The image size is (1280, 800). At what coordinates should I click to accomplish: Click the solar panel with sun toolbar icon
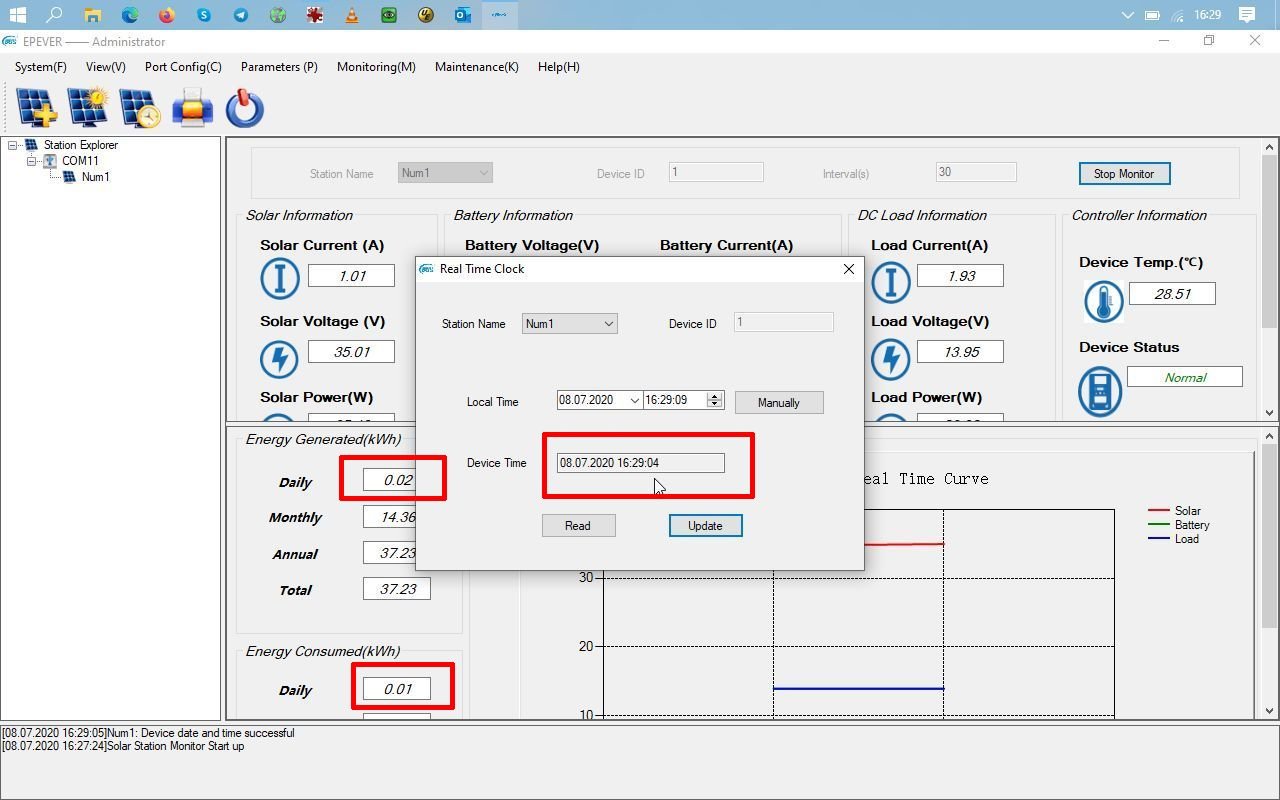click(88, 108)
